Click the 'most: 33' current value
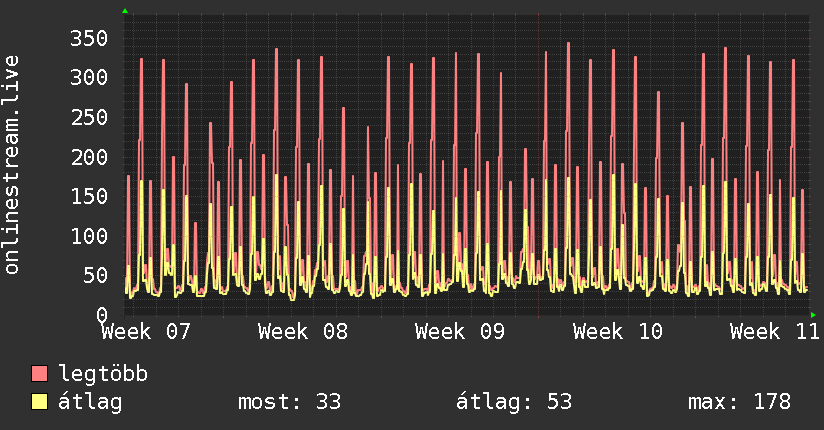Screen dimensions: 824x430 pos(290,402)
